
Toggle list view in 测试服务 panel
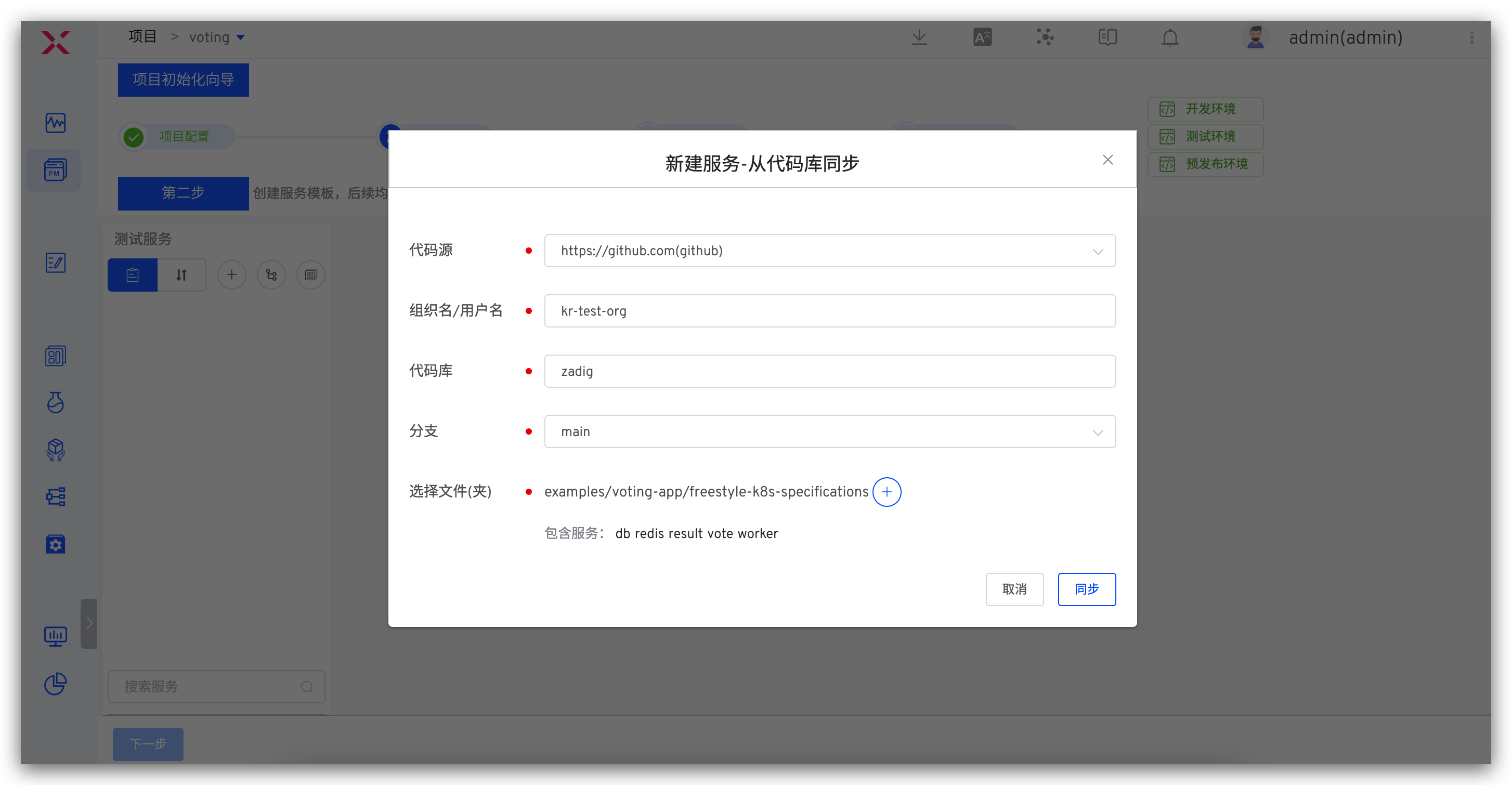pos(132,274)
